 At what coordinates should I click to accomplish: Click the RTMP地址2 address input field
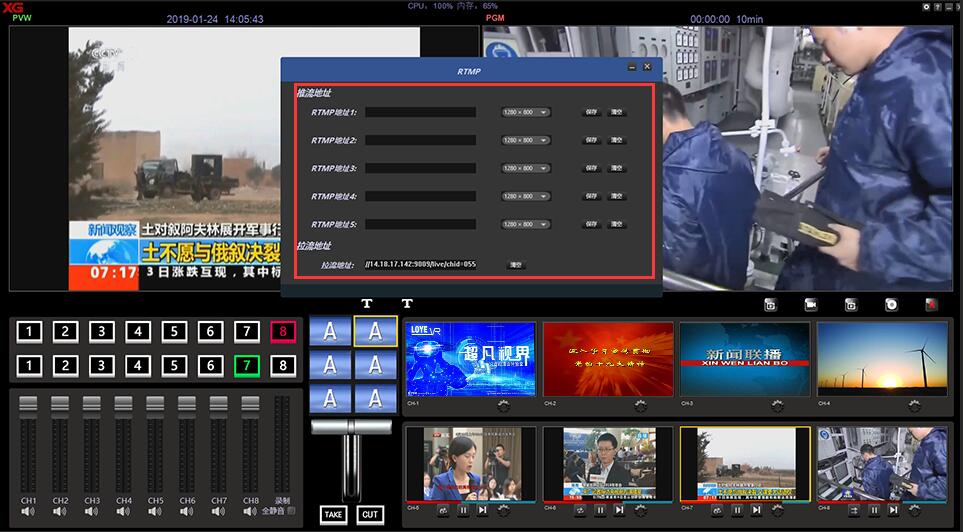pos(420,140)
